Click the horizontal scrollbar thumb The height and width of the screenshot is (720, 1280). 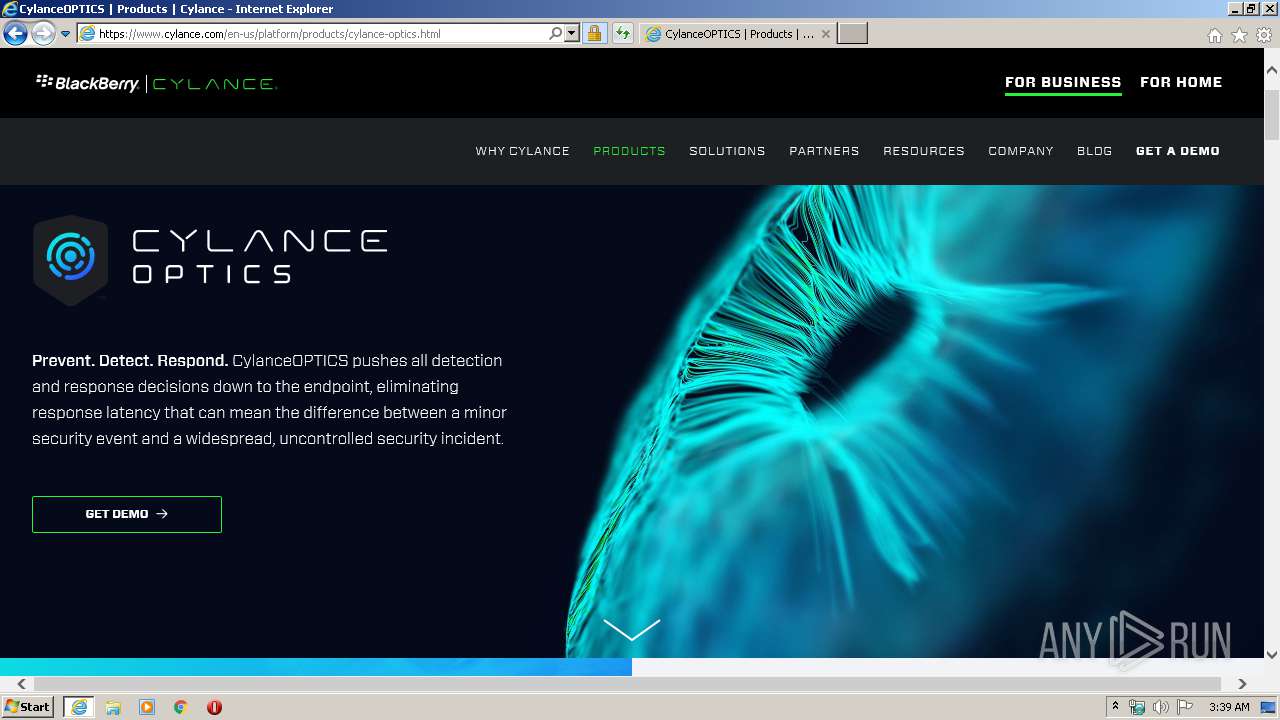(627, 684)
